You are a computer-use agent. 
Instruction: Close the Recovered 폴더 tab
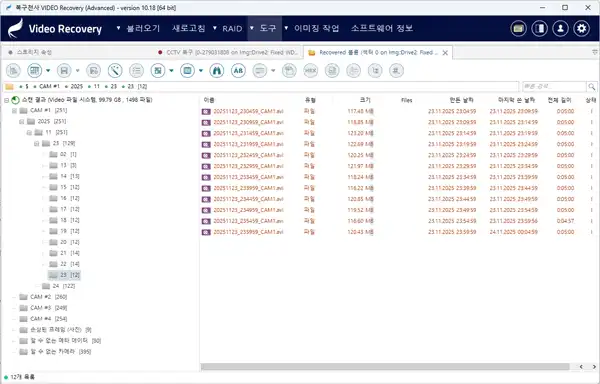click(445, 53)
